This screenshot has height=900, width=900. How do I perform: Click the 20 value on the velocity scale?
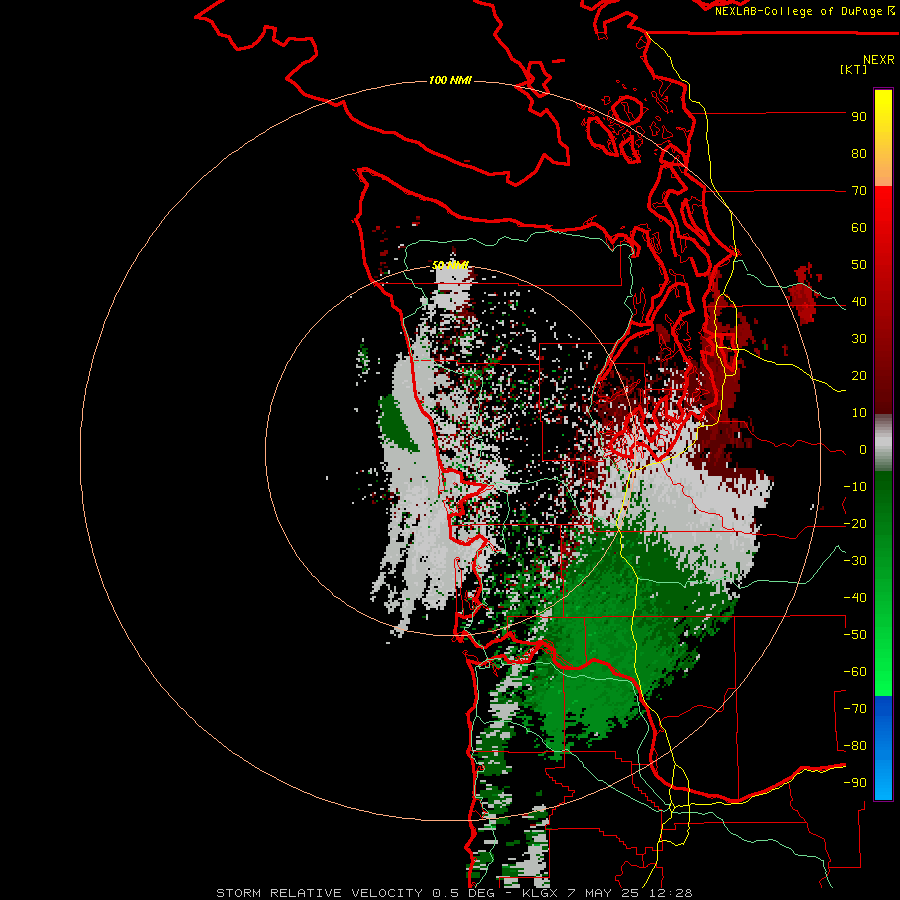point(859,376)
